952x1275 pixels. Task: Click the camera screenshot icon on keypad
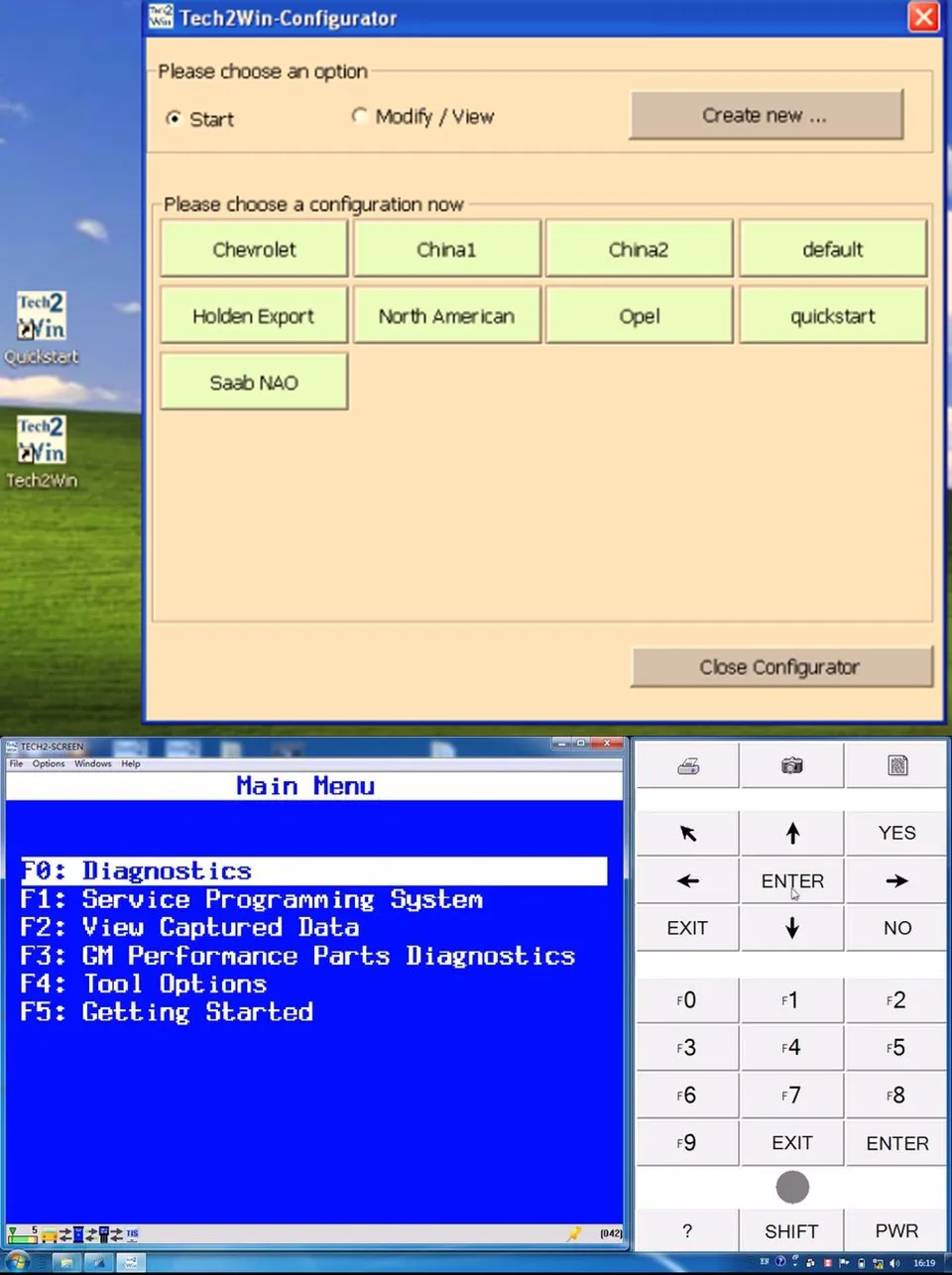pos(791,765)
